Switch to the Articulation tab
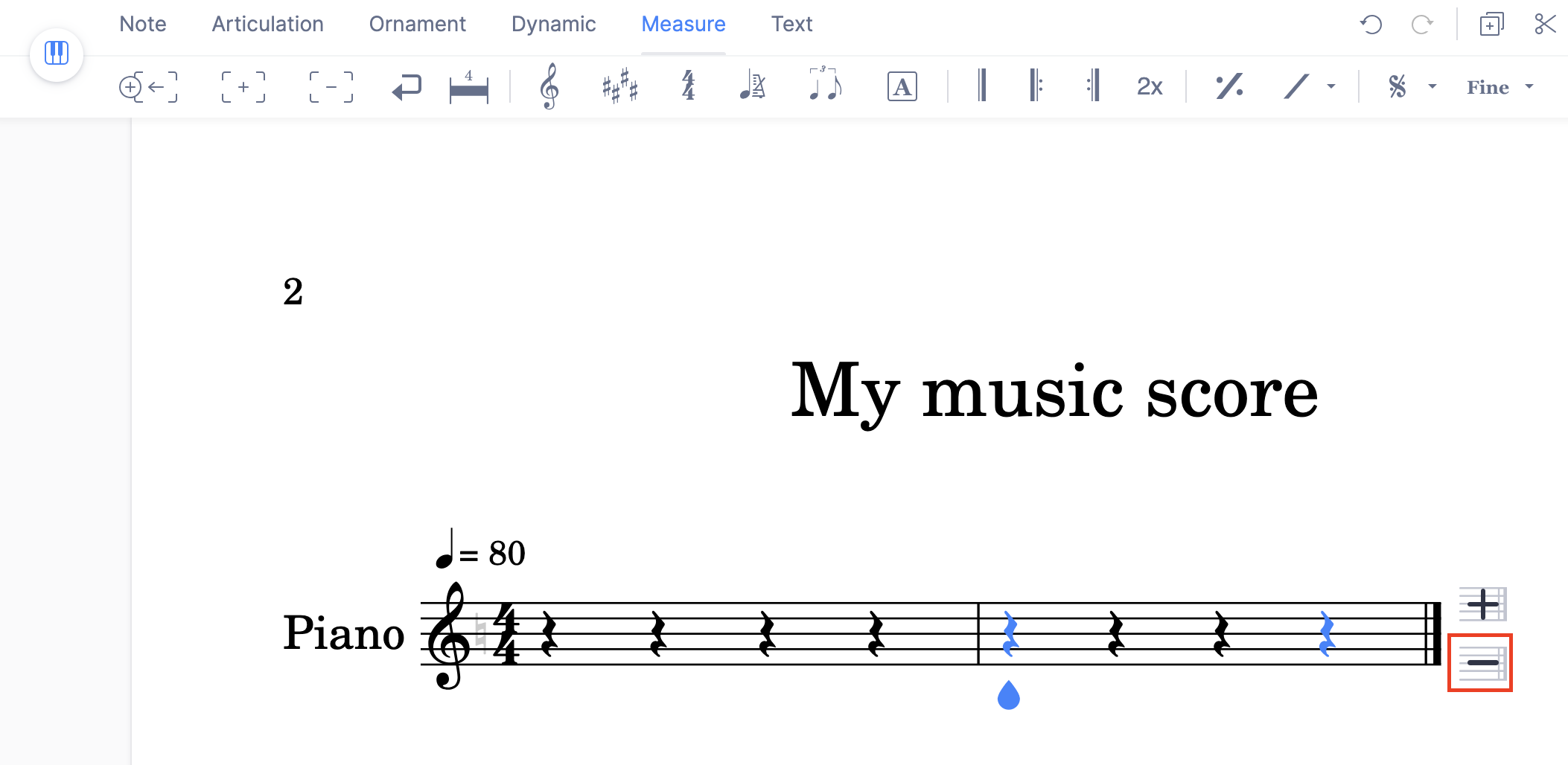The height and width of the screenshot is (765, 1568). (x=267, y=24)
